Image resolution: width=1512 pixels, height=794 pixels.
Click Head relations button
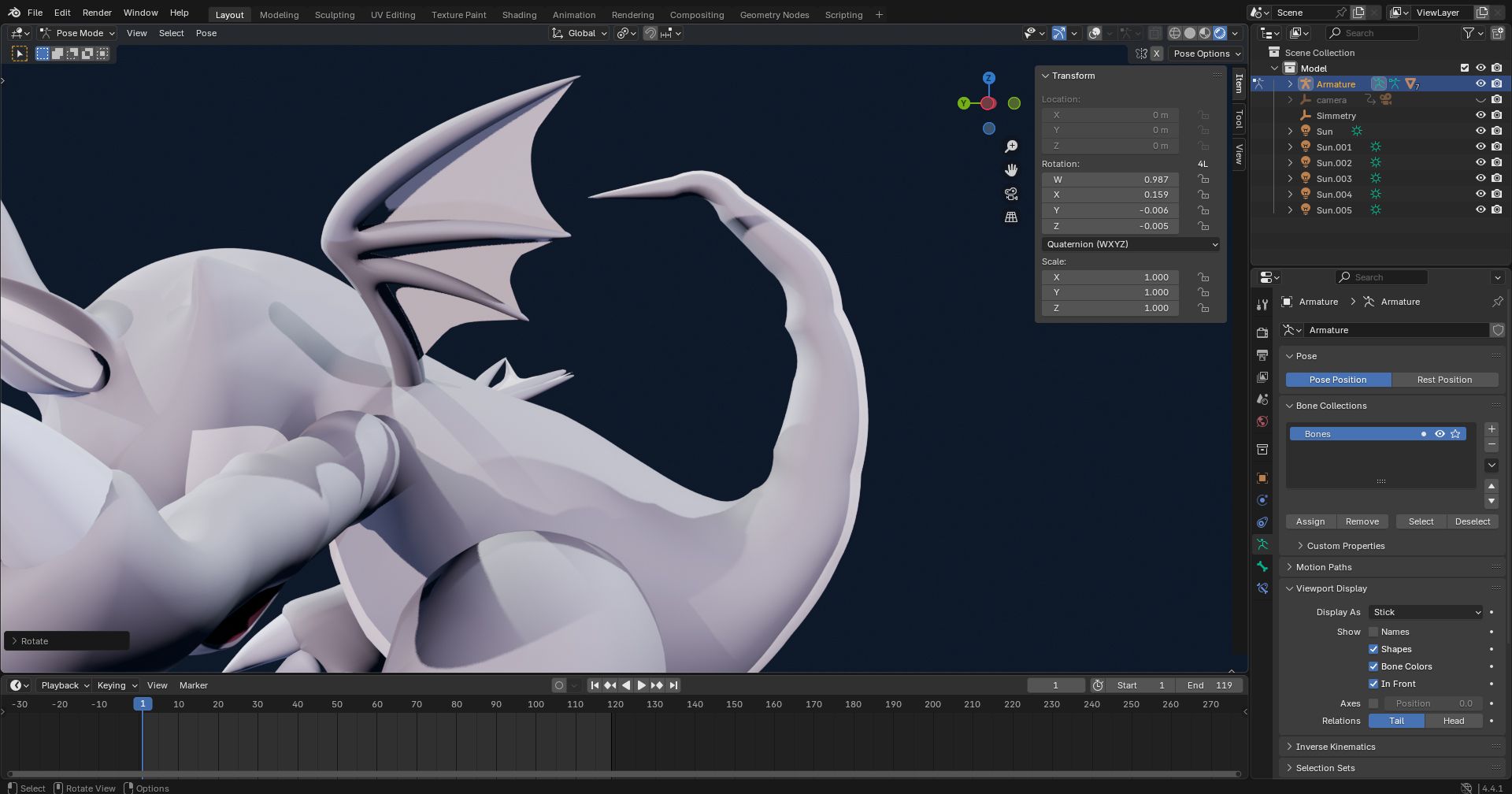click(1454, 721)
